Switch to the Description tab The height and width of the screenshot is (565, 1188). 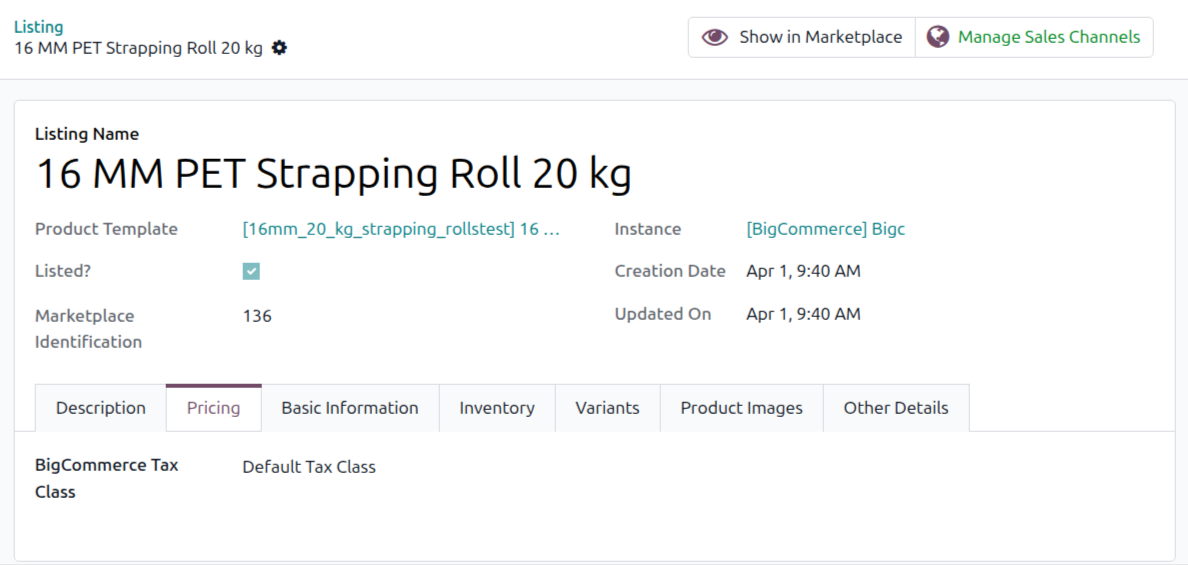101,408
